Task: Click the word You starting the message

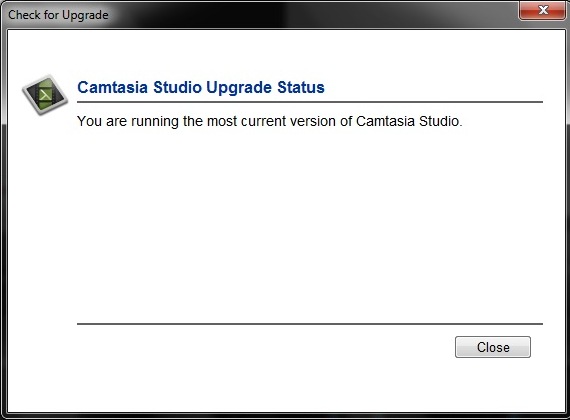Action: pos(89,121)
